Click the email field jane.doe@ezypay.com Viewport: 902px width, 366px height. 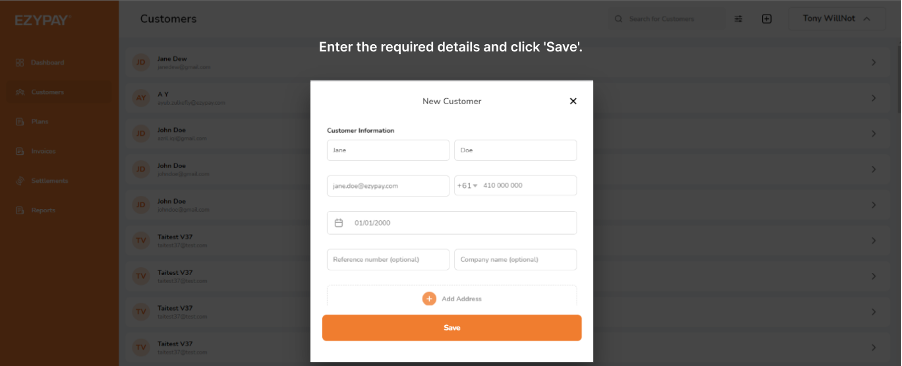point(388,186)
